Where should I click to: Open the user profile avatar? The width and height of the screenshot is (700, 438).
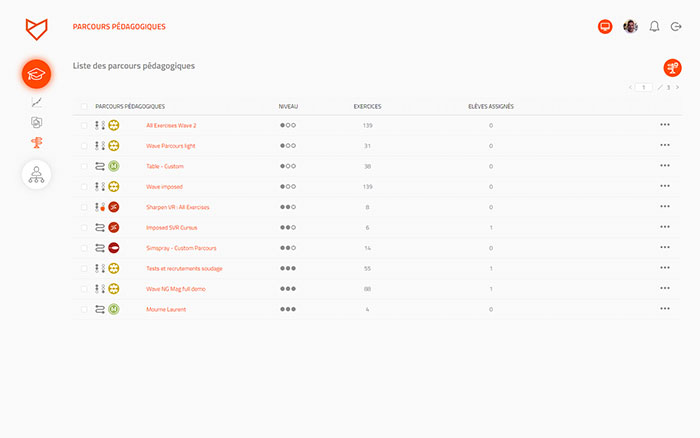click(x=630, y=27)
